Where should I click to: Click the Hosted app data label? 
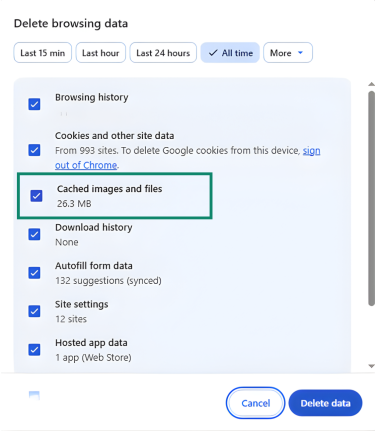pyautogui.click(x=91, y=342)
